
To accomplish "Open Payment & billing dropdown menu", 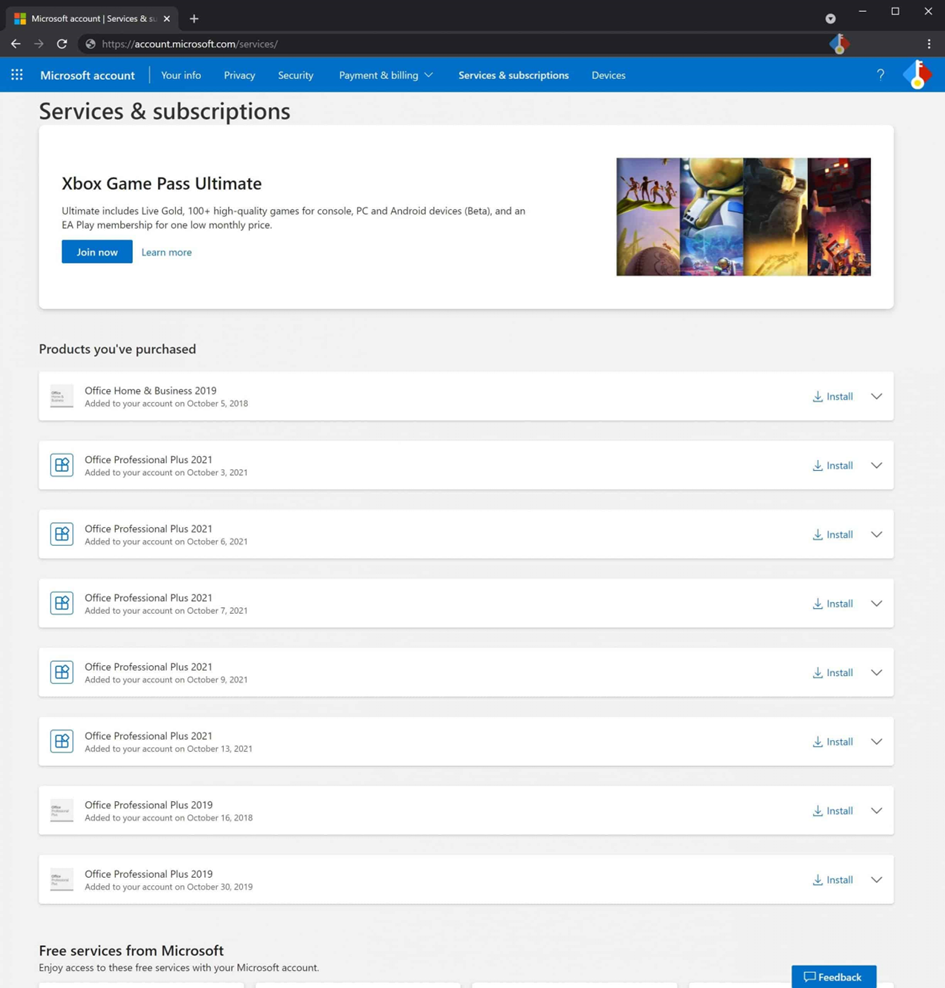I will (386, 75).
